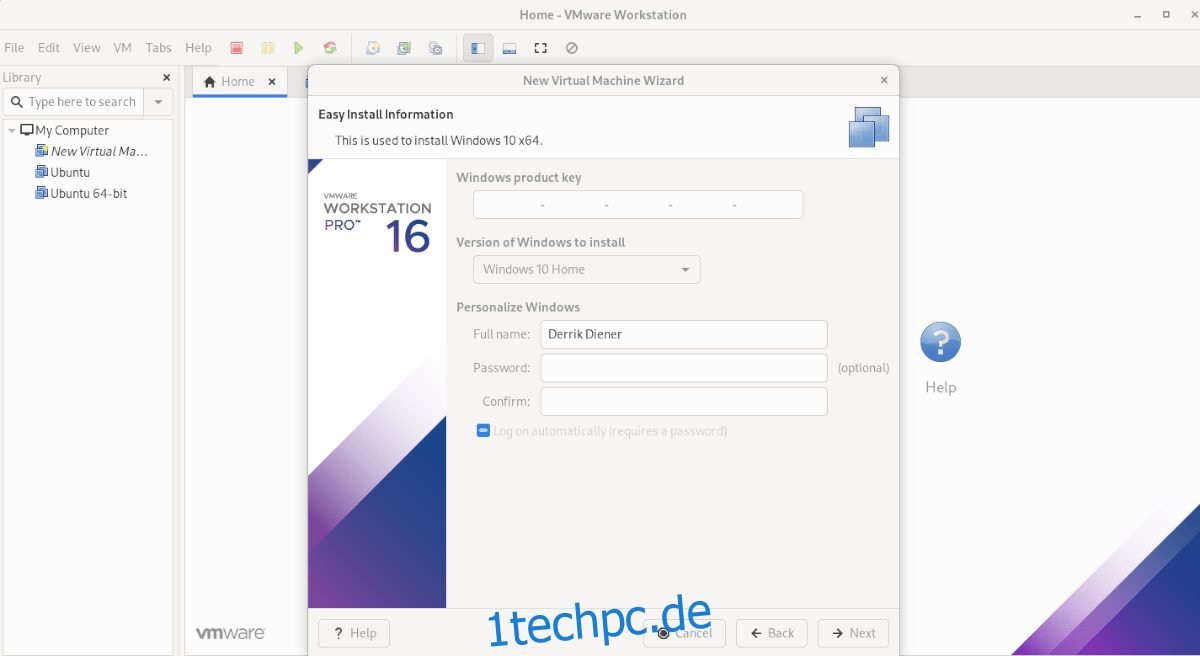Viewport: 1200px width, 656px height.
Task: Close the Home tab
Action: [272, 82]
